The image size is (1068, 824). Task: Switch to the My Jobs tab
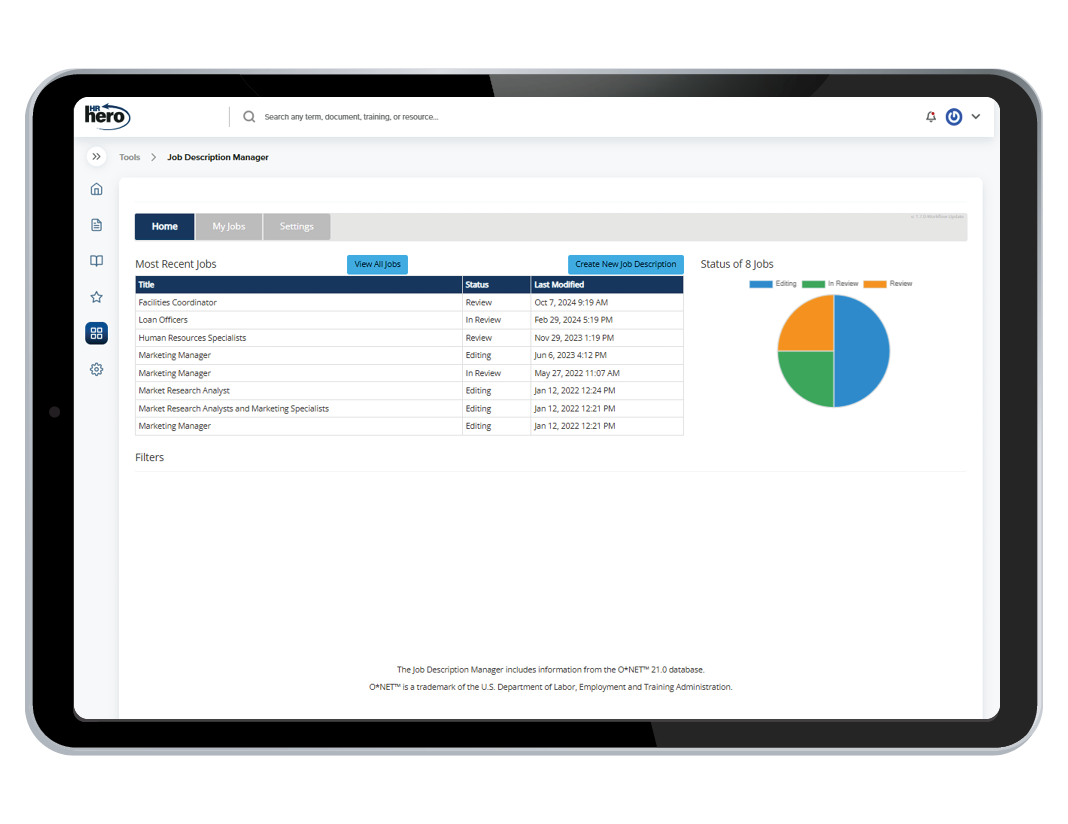tap(228, 227)
